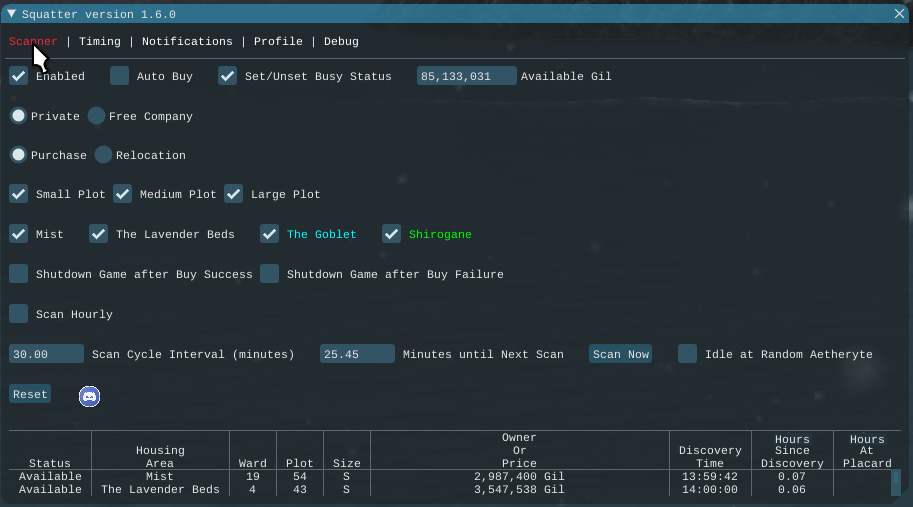The height and width of the screenshot is (507, 913).
Task: Disable The Goblet housing area
Action: 270,234
